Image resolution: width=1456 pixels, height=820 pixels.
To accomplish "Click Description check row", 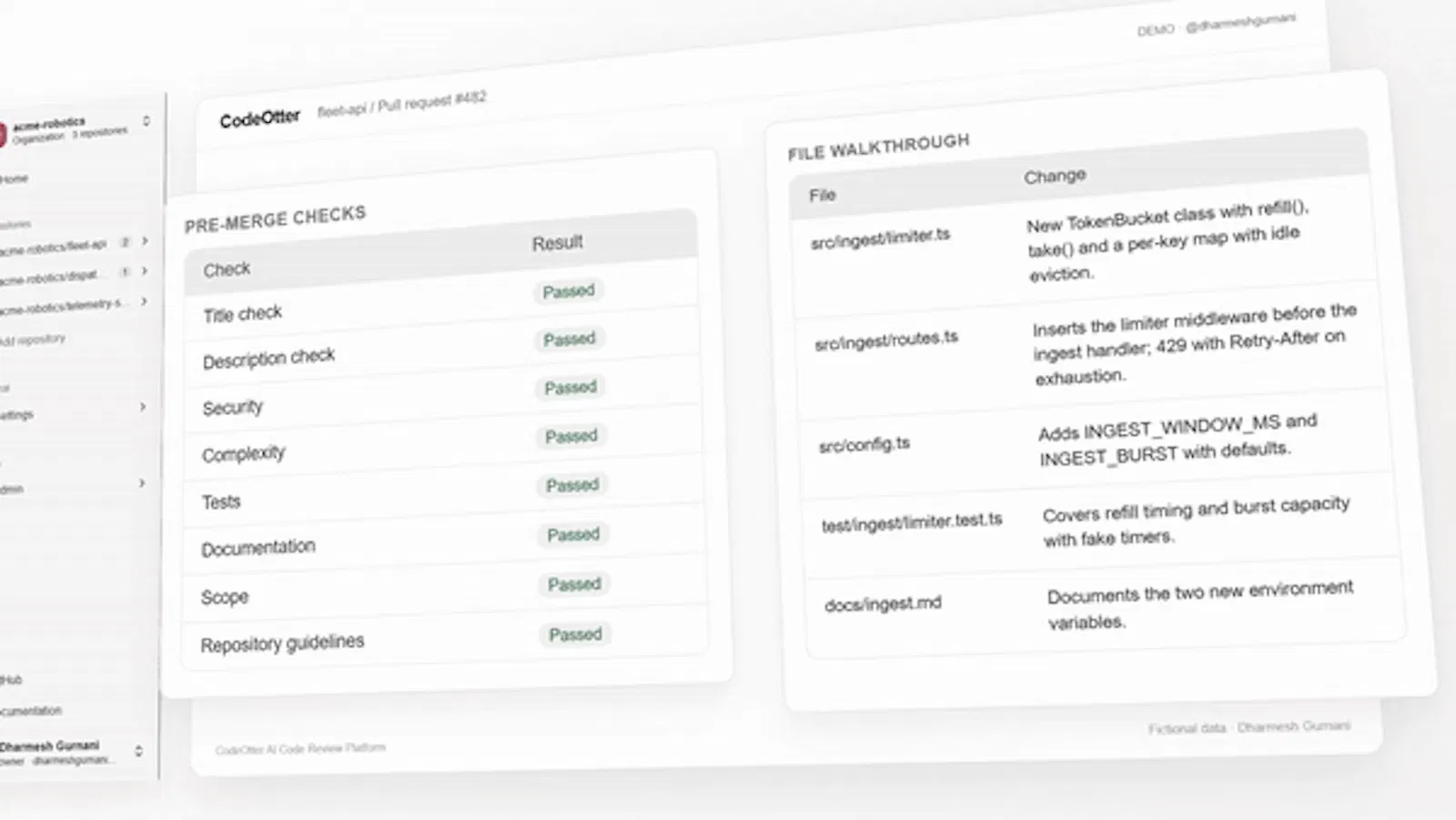I will pyautogui.click(x=442, y=349).
